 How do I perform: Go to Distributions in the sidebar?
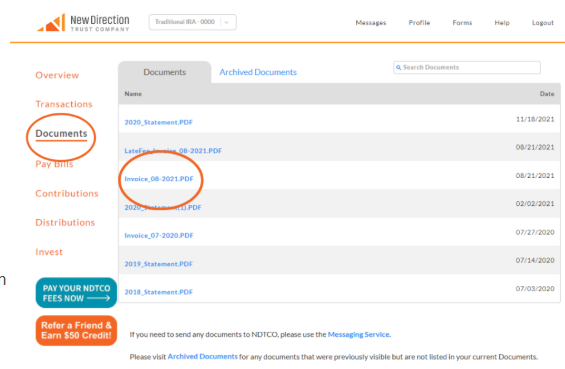tap(65, 222)
